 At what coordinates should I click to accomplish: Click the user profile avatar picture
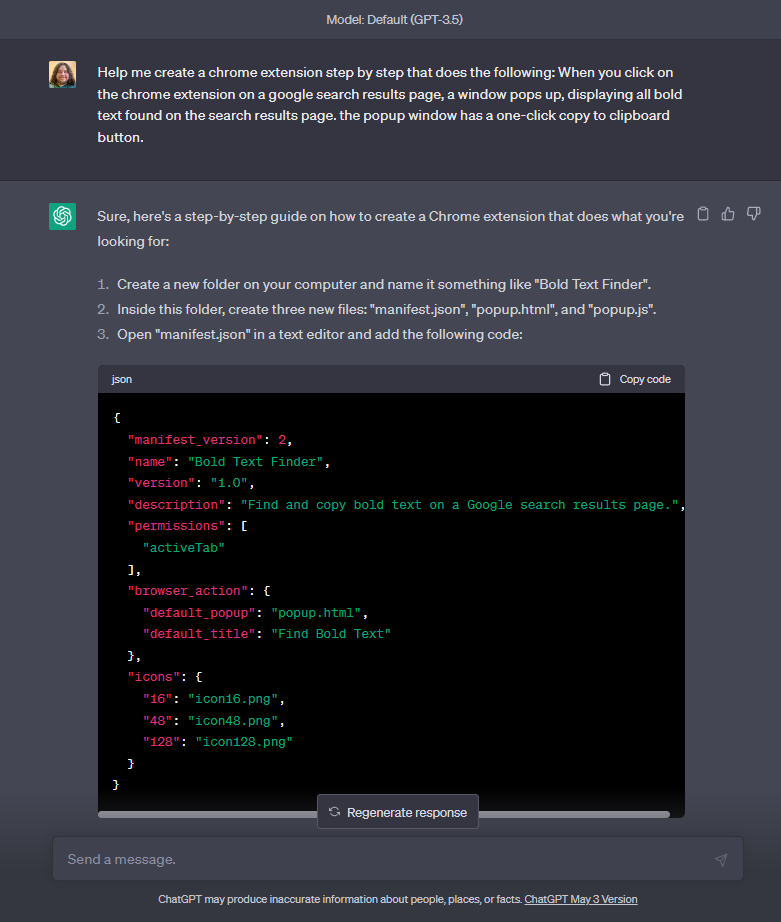[62, 74]
